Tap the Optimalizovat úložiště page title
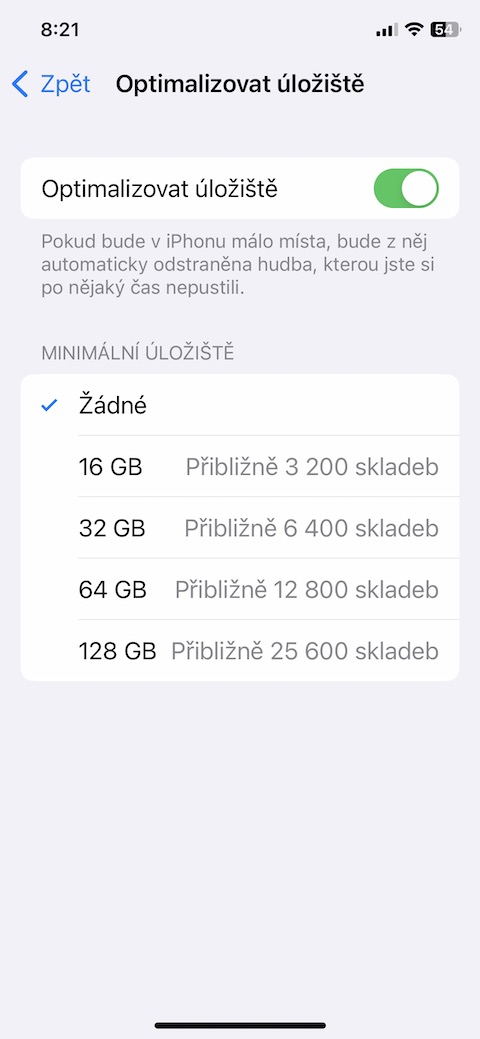Viewport: 480px width, 1039px height. (x=240, y=85)
